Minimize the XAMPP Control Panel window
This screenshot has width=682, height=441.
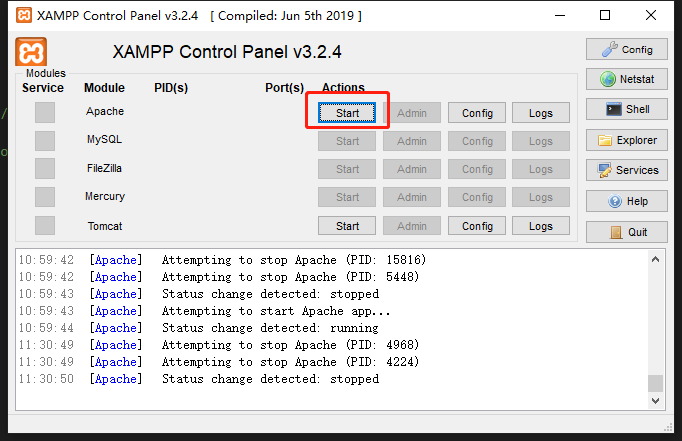point(560,15)
